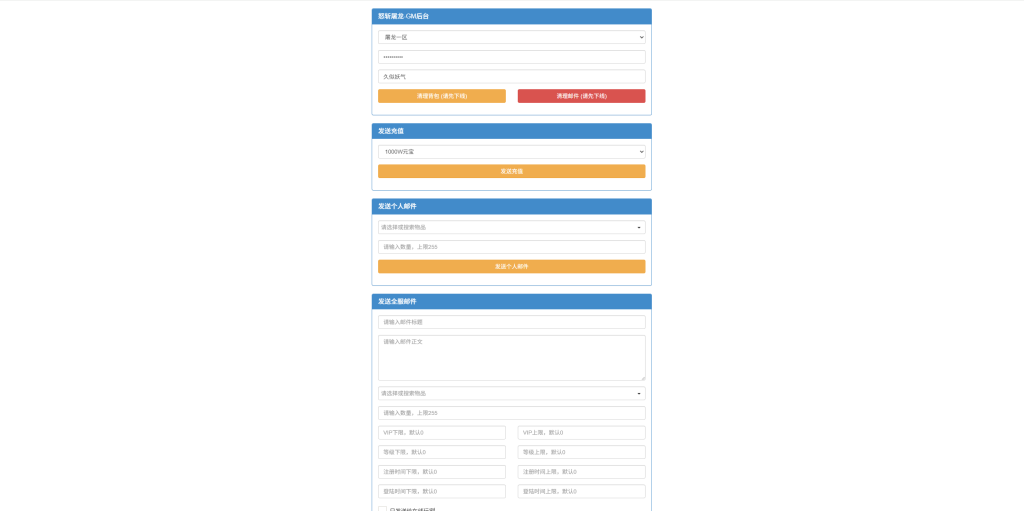Click the 注册时间下限 input field

441,472
